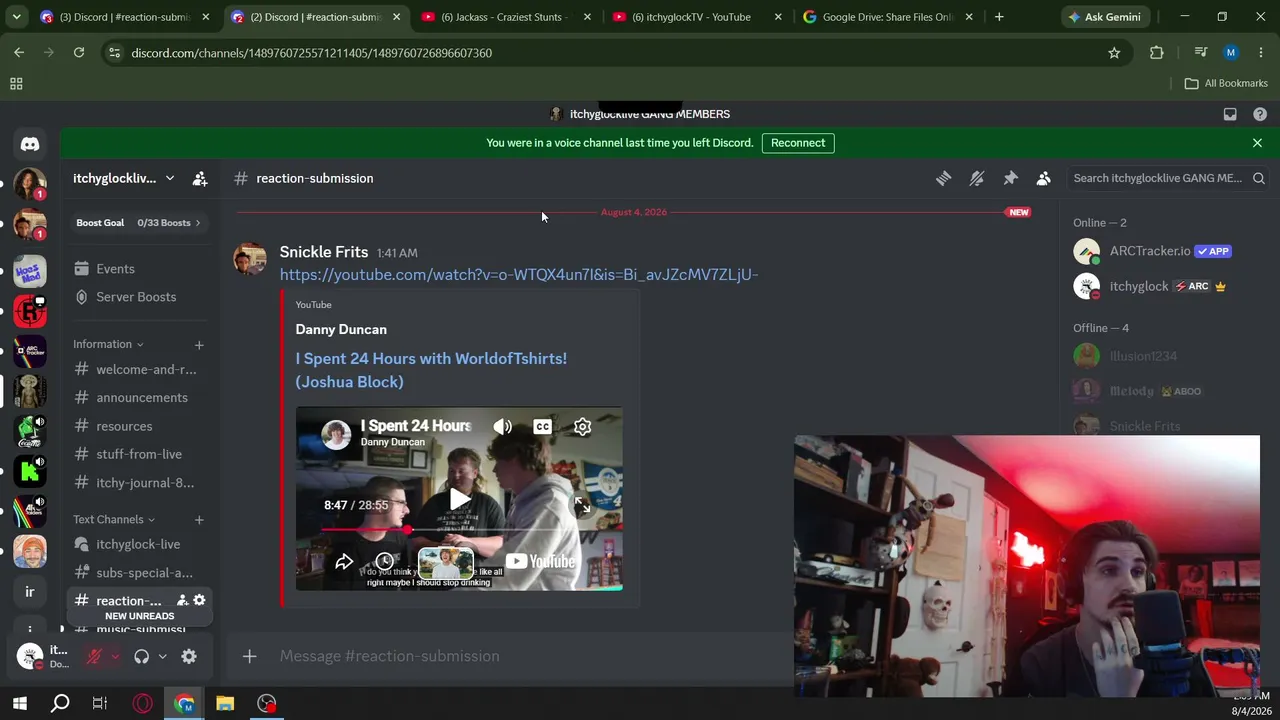Open the itchy-journal channel
The height and width of the screenshot is (720, 1280).
click(138, 483)
